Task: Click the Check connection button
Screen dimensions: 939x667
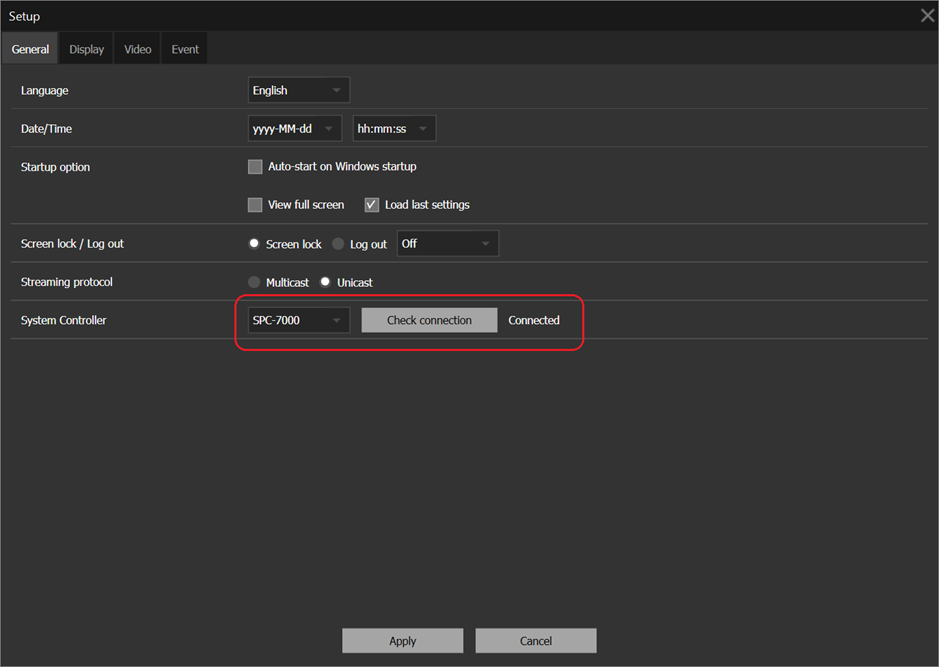Action: point(429,320)
